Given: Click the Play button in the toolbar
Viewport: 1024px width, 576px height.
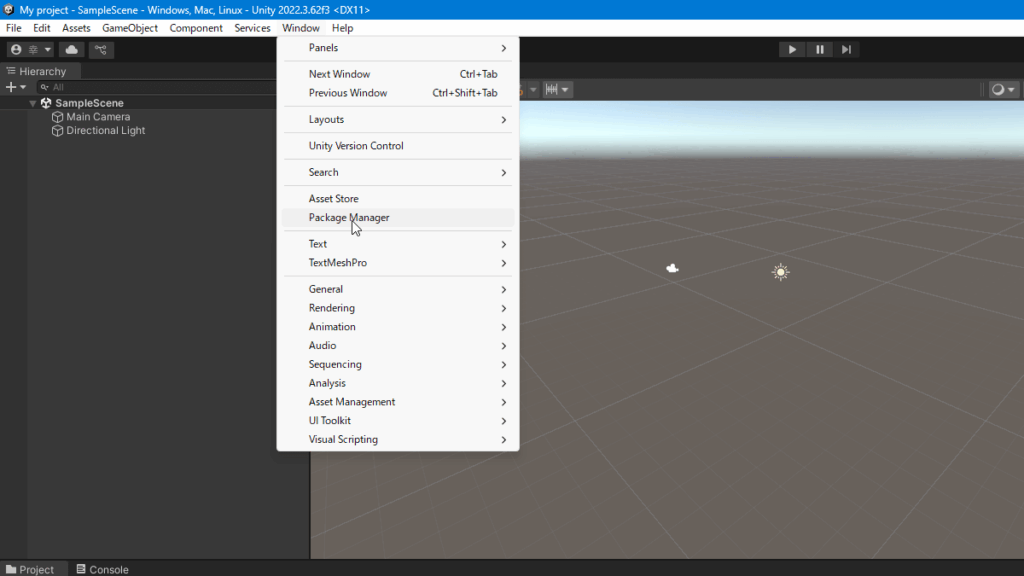Looking at the screenshot, I should 792,49.
